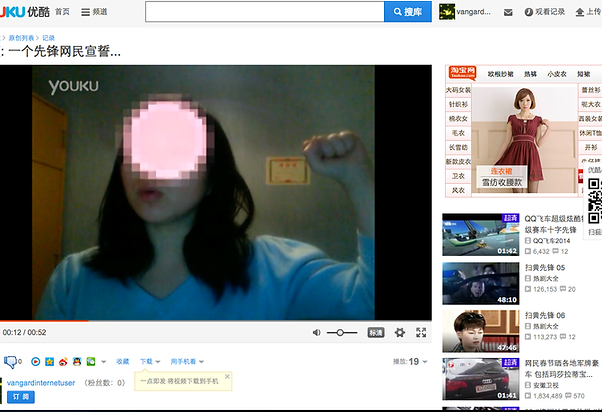The height and width of the screenshot is (412, 602).
Task: Go to 首页 home page
Action: 62,12
